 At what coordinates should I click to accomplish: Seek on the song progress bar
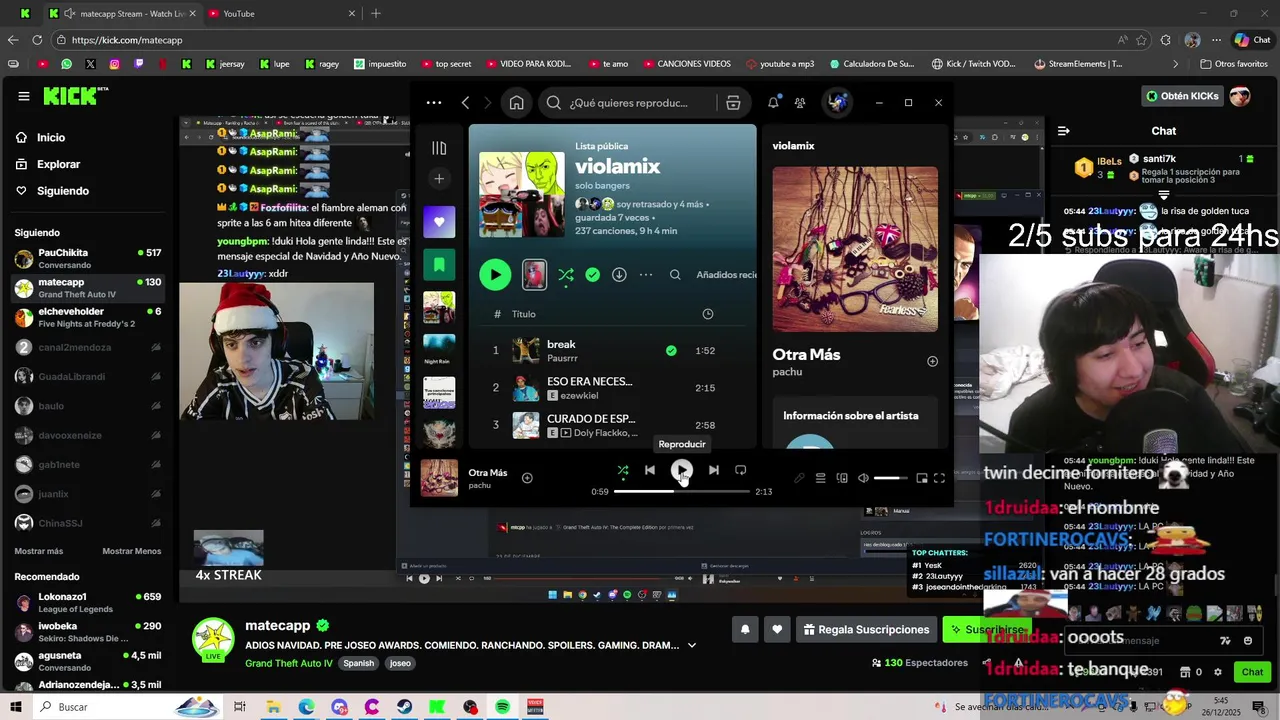(x=682, y=492)
